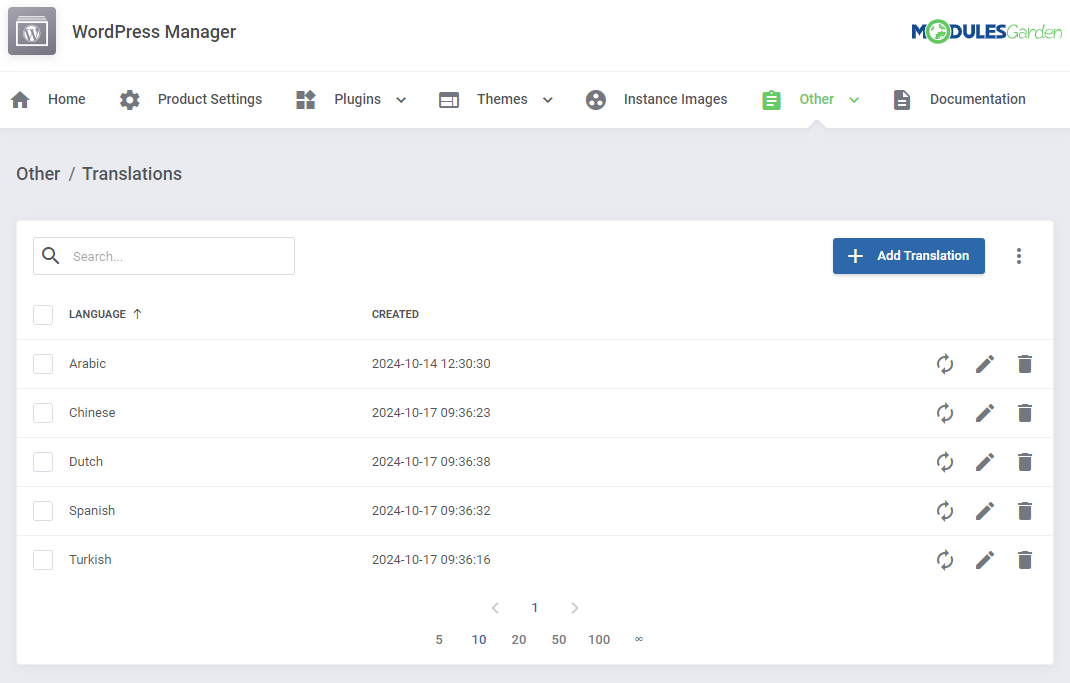Check the Dutch row checkbox
The image size is (1070, 683).
[x=43, y=462]
